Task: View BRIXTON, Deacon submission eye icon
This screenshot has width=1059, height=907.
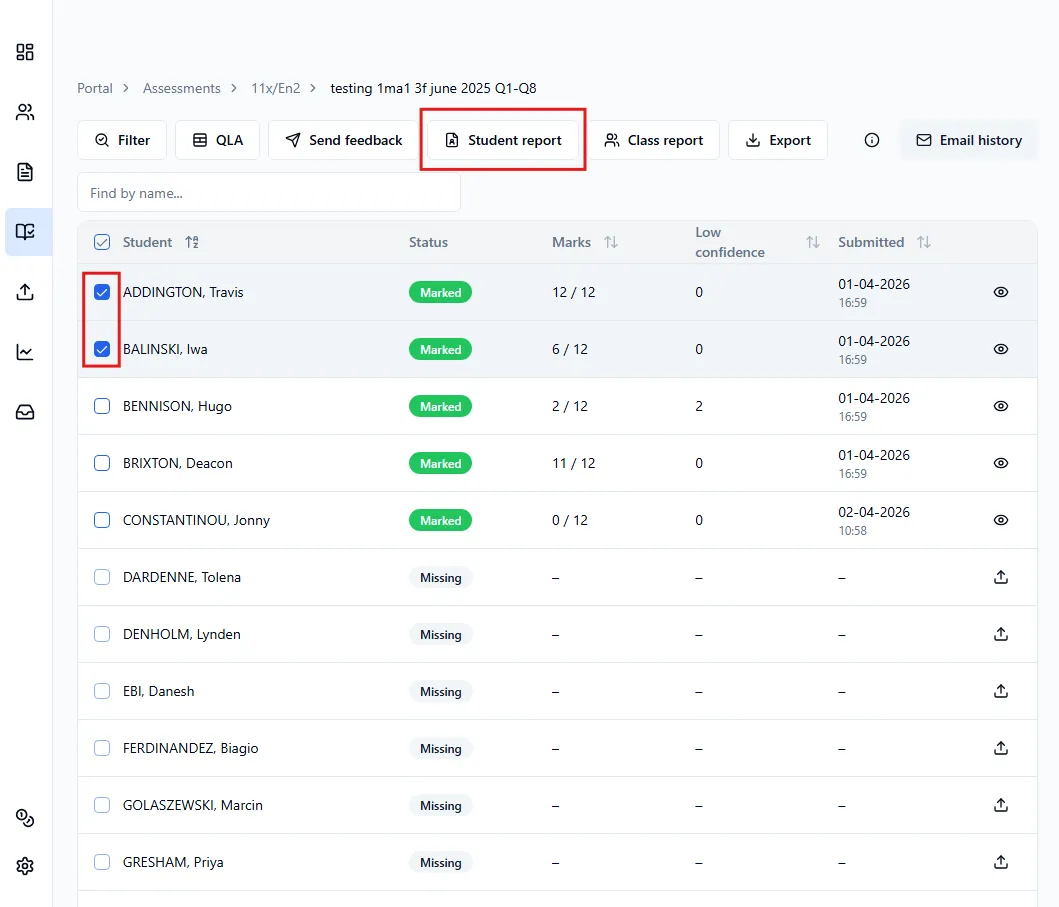Action: pos(1001,463)
